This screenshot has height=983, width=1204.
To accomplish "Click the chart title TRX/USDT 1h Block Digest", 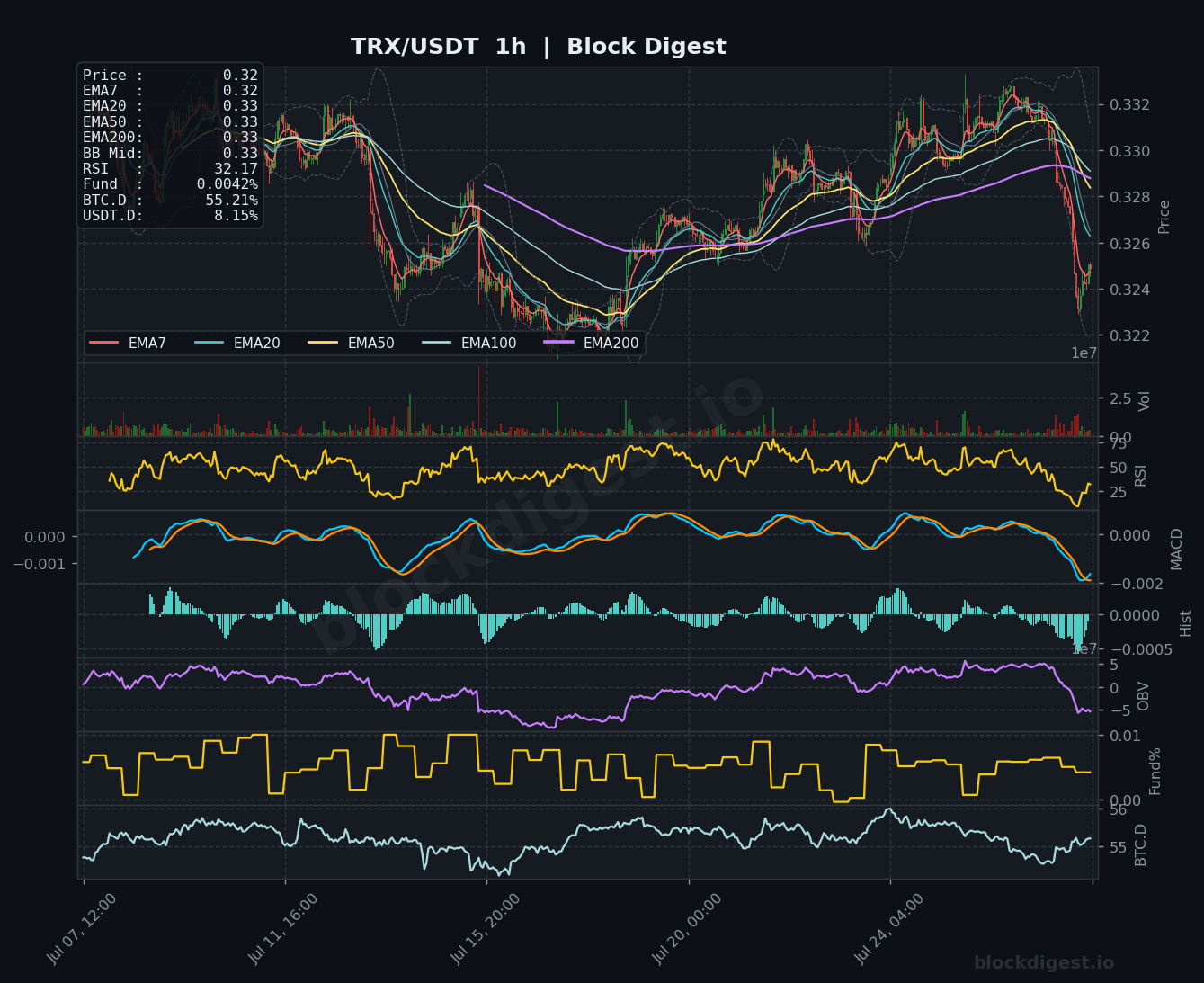I will click(x=538, y=47).
